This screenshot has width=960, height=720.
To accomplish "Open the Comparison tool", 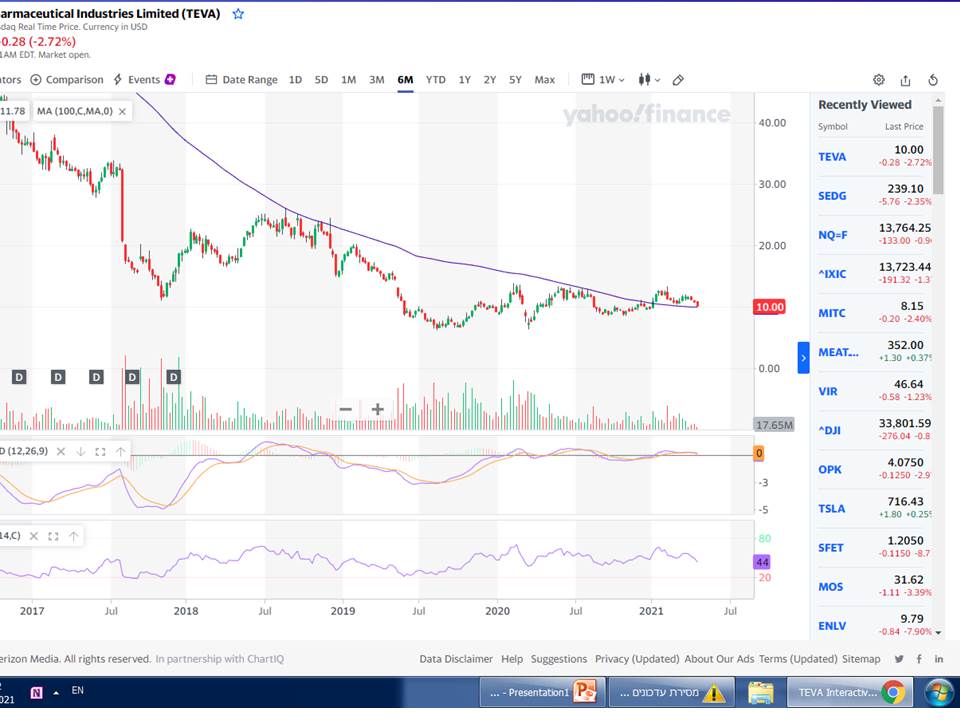I will tap(66, 80).
